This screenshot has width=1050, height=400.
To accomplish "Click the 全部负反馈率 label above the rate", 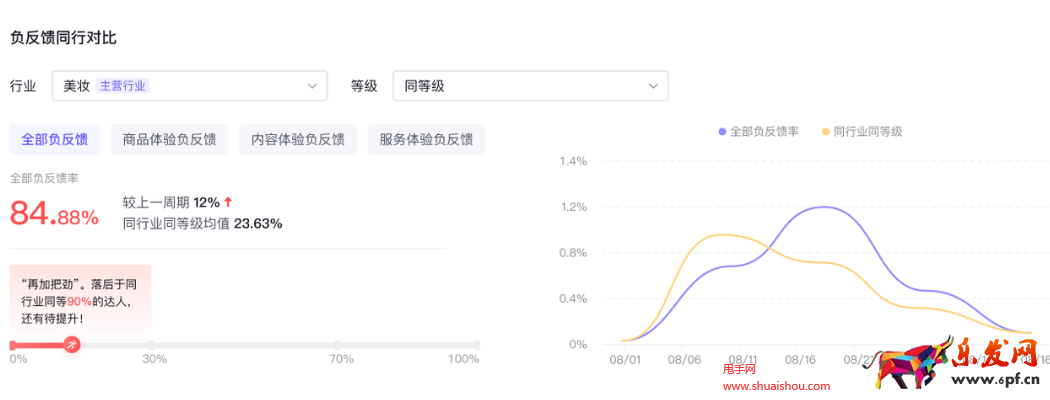I will click(x=45, y=178).
